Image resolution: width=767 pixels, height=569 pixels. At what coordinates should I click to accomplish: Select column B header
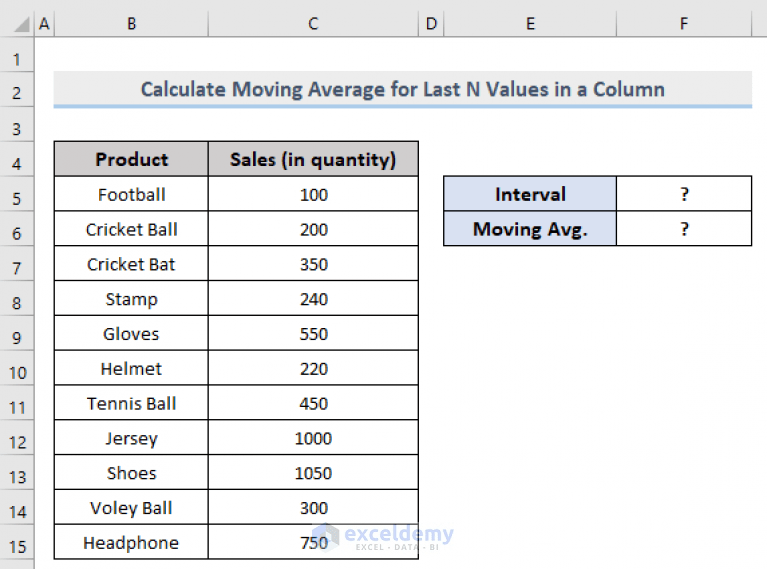(131, 23)
